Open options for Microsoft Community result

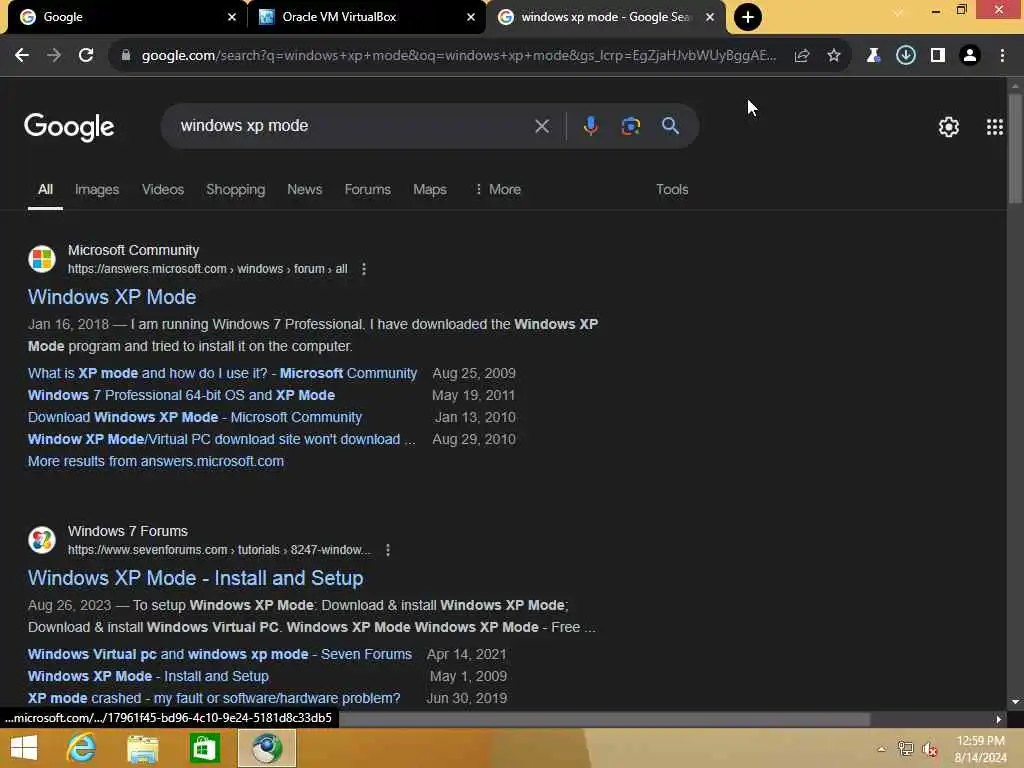point(364,269)
